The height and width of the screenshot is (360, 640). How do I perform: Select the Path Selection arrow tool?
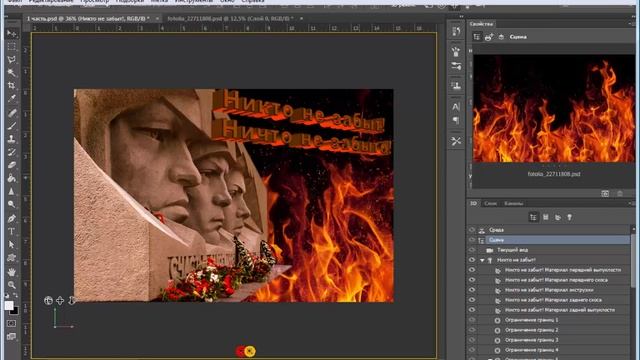click(x=11, y=244)
